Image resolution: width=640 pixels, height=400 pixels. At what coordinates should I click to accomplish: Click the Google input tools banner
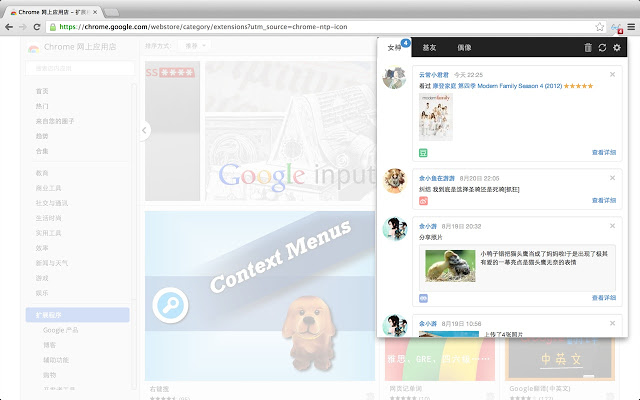point(291,131)
